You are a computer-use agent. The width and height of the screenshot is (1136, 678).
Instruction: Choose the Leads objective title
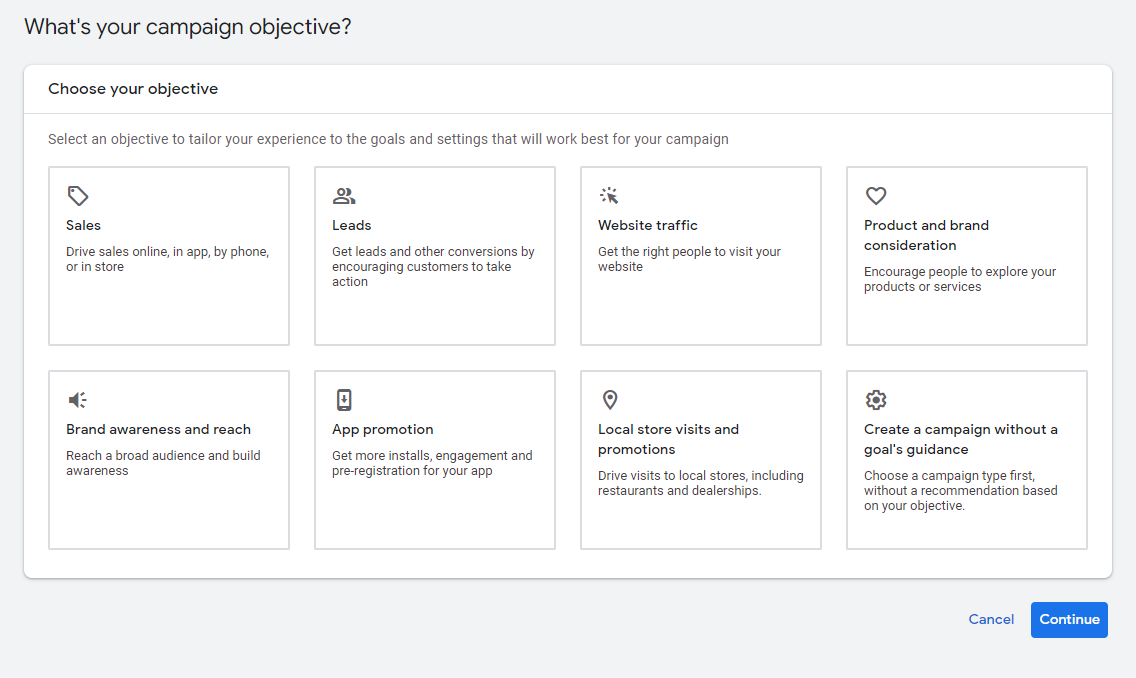pyautogui.click(x=352, y=226)
